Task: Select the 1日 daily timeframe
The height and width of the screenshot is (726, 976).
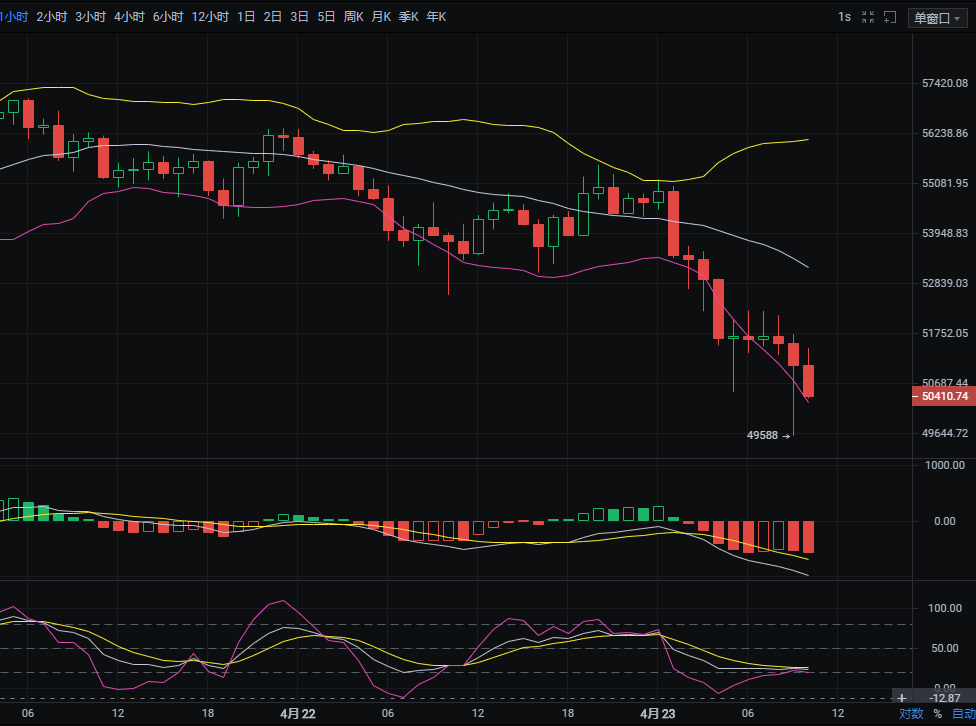Action: pyautogui.click(x=246, y=17)
